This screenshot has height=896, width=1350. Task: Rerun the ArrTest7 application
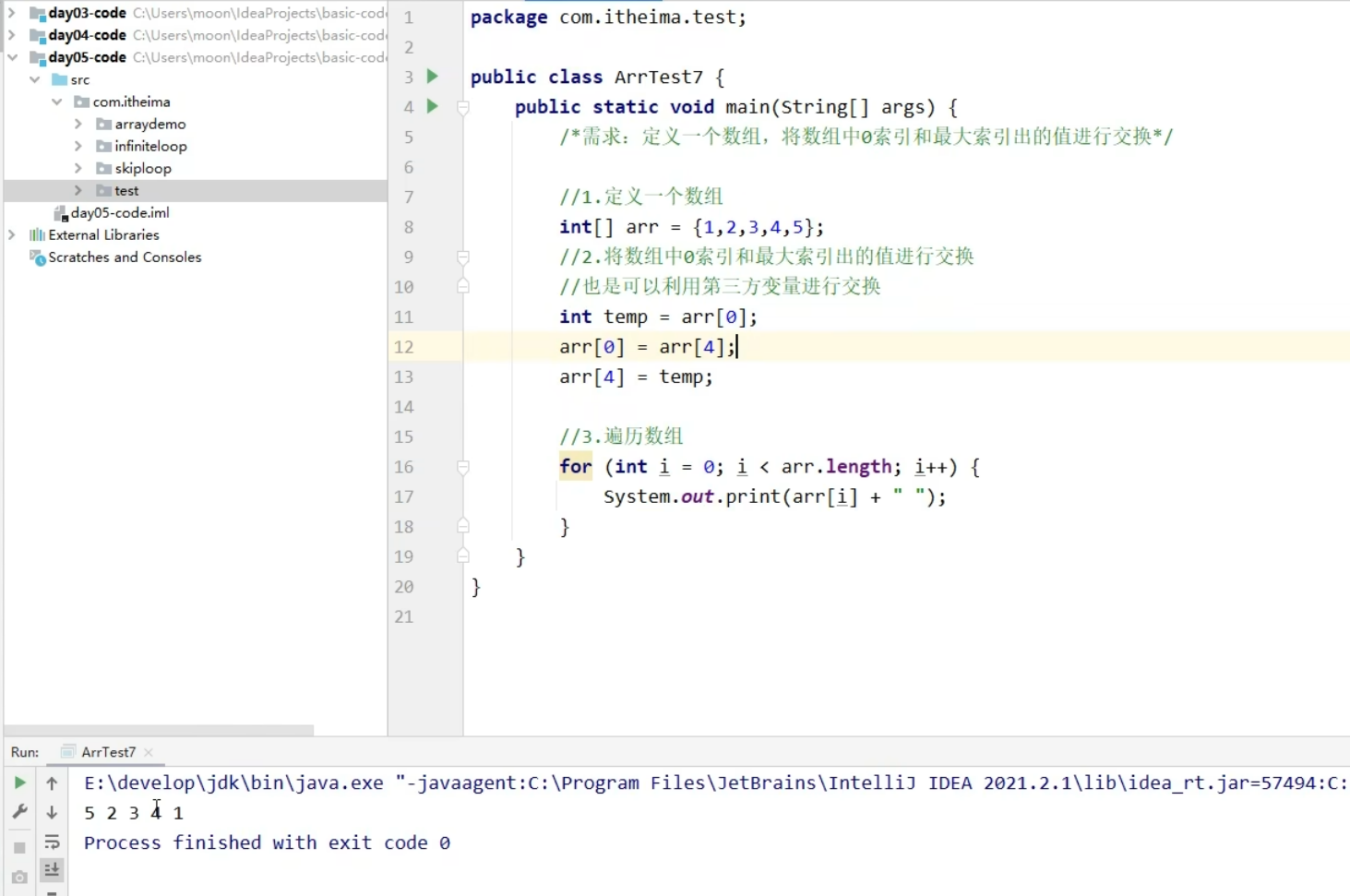pyautogui.click(x=19, y=782)
